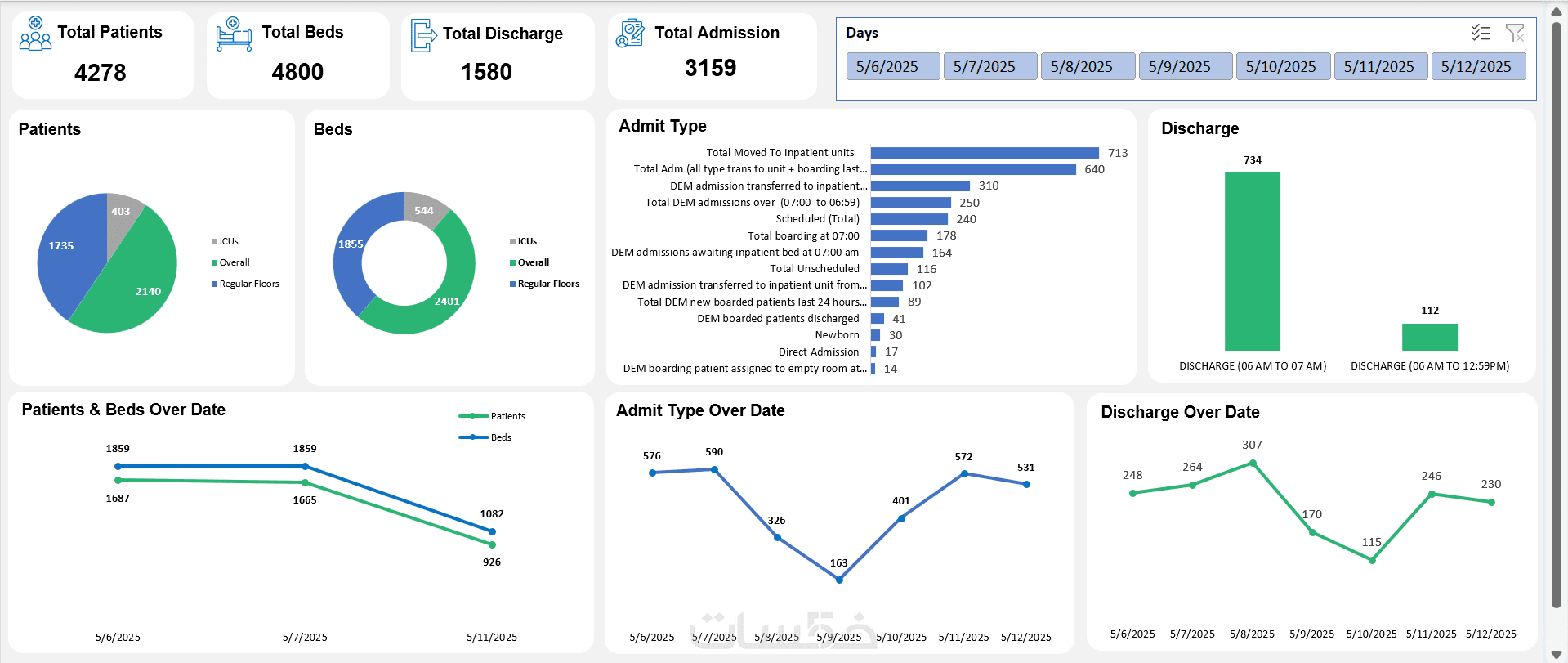Viewport: 1568px width, 663px height.
Task: Click DISCHARGE (06 AM TO 12:59PM) axis label
Action: tap(1430, 366)
